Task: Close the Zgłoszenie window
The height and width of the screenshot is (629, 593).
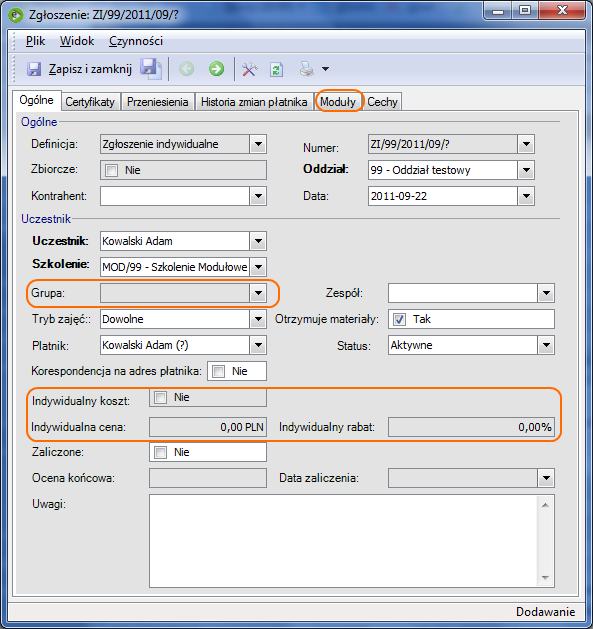Action: 562,11
